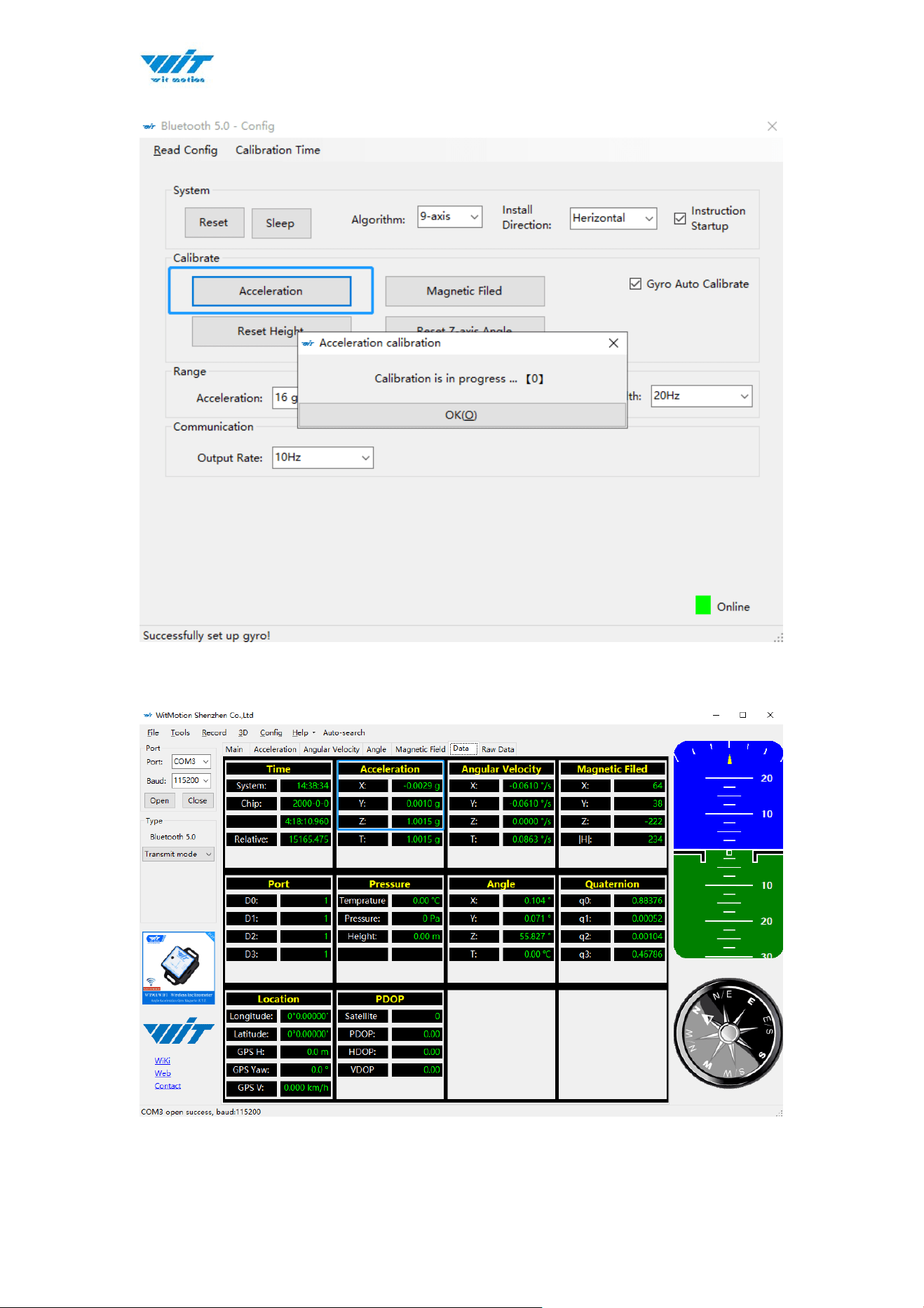This screenshot has width=924, height=1308.
Task: Click the WitMotion Shenzhen title bar icon
Action: pos(148,715)
